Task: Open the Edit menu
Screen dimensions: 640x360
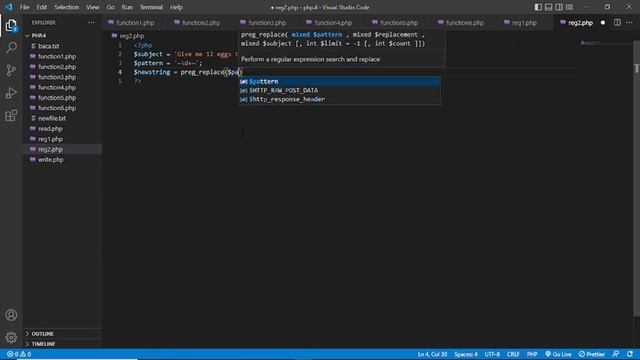Action: 42,7
